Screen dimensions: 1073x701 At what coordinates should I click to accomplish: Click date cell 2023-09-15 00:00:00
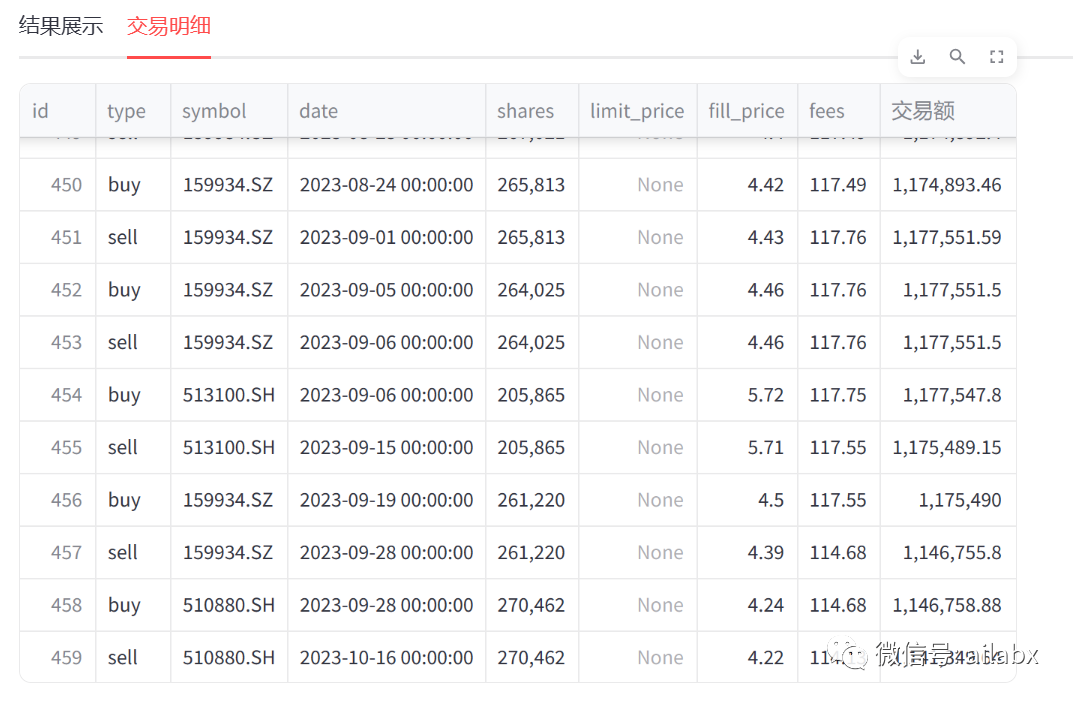tap(387, 448)
